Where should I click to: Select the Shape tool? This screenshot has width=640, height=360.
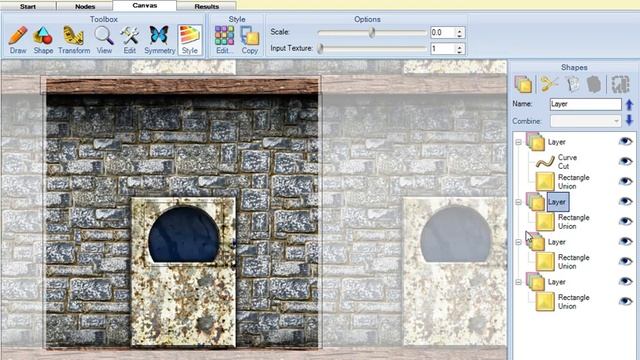coord(43,40)
